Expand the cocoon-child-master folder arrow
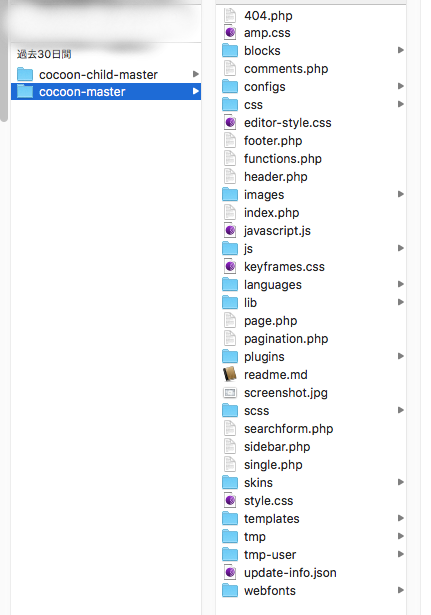This screenshot has height=615, width=431. click(196, 74)
